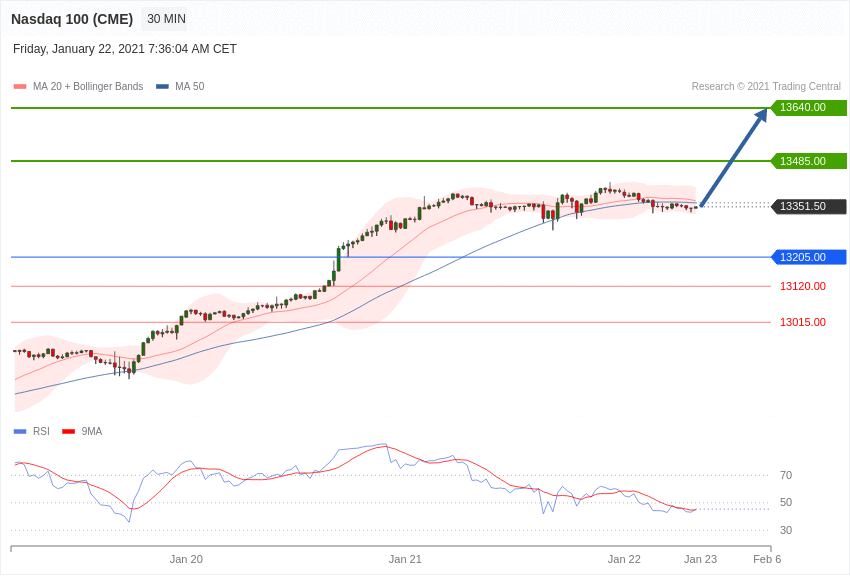The width and height of the screenshot is (850, 576).
Task: Click the 13015.00 red support label
Action: (803, 322)
